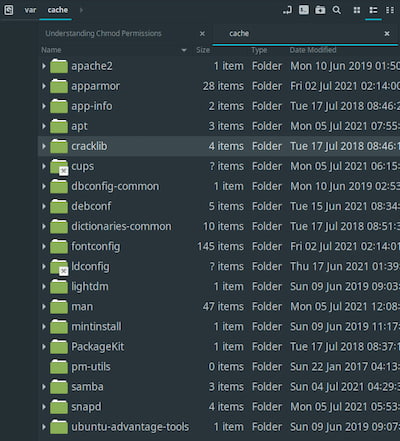400x441 pixels.
Task: Click the lightdm folder icon
Action: 59,286
